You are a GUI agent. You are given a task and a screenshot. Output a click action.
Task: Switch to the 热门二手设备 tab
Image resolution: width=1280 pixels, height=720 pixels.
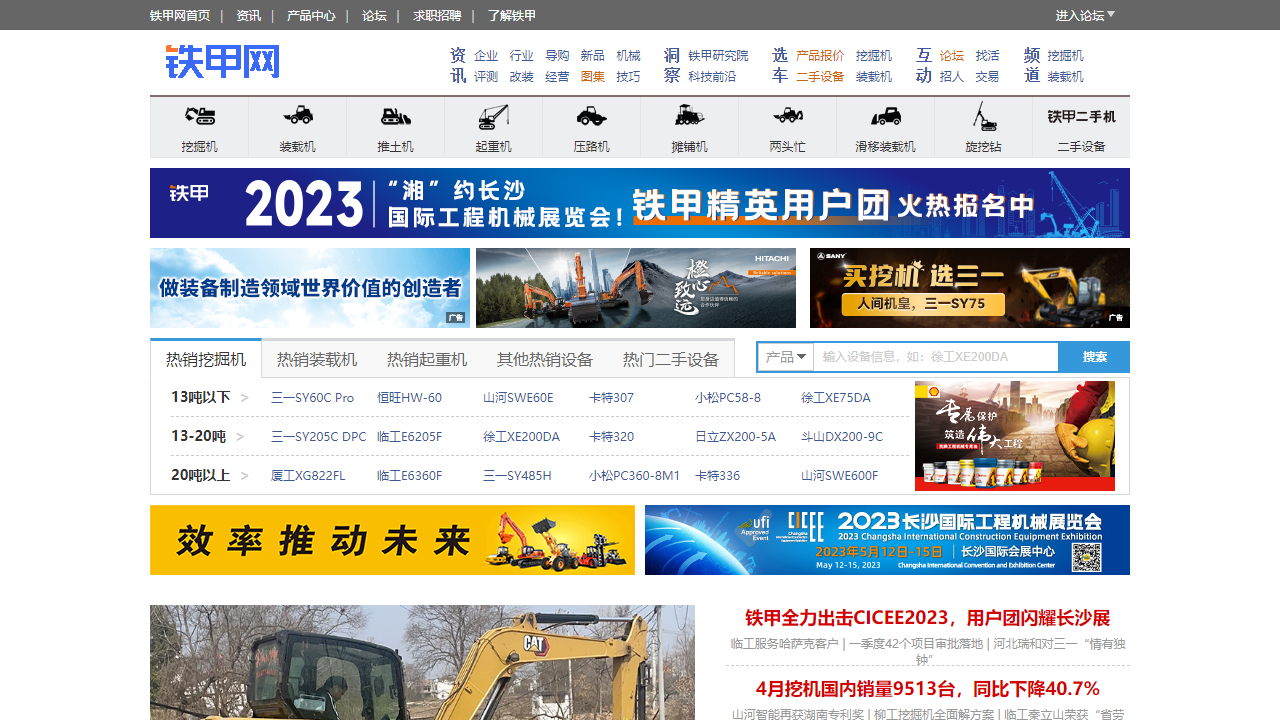point(671,359)
